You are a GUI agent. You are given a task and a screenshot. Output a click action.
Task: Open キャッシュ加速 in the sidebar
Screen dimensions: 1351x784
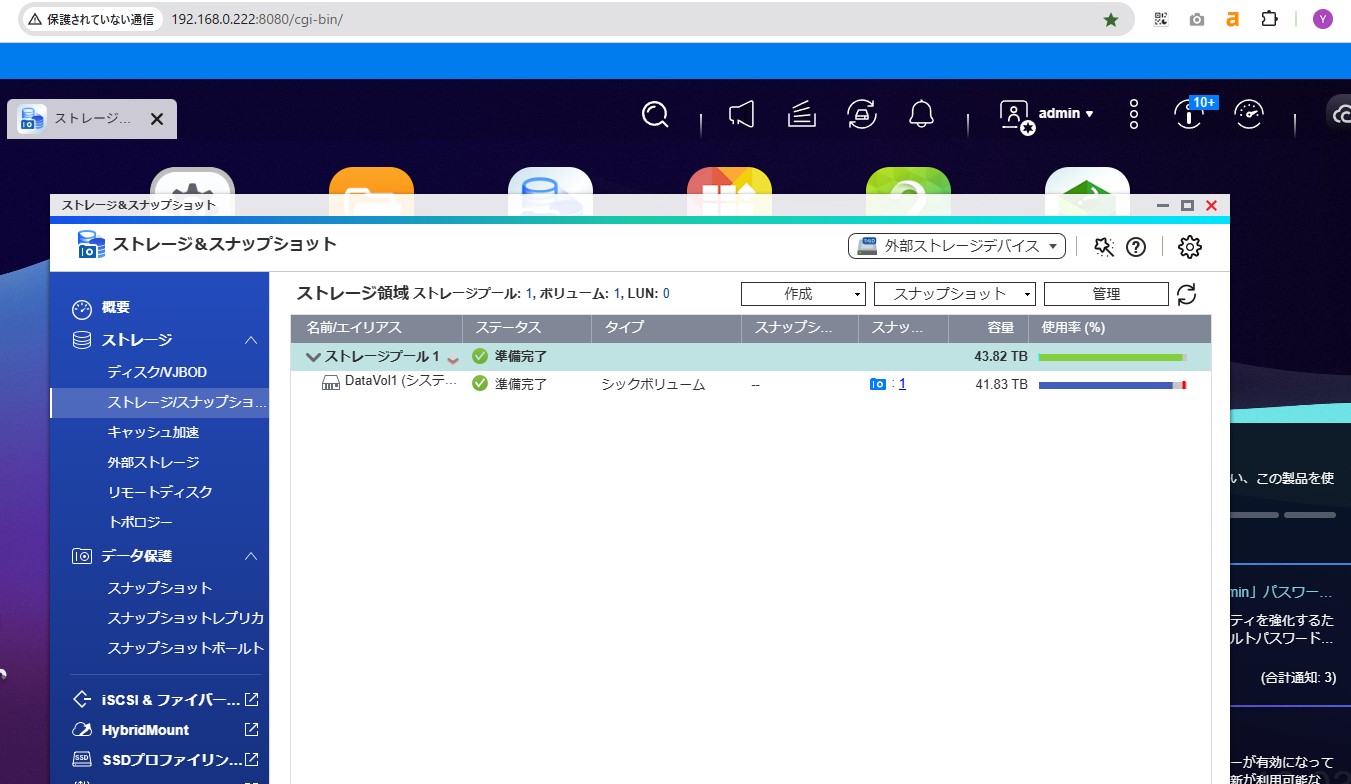click(x=153, y=432)
